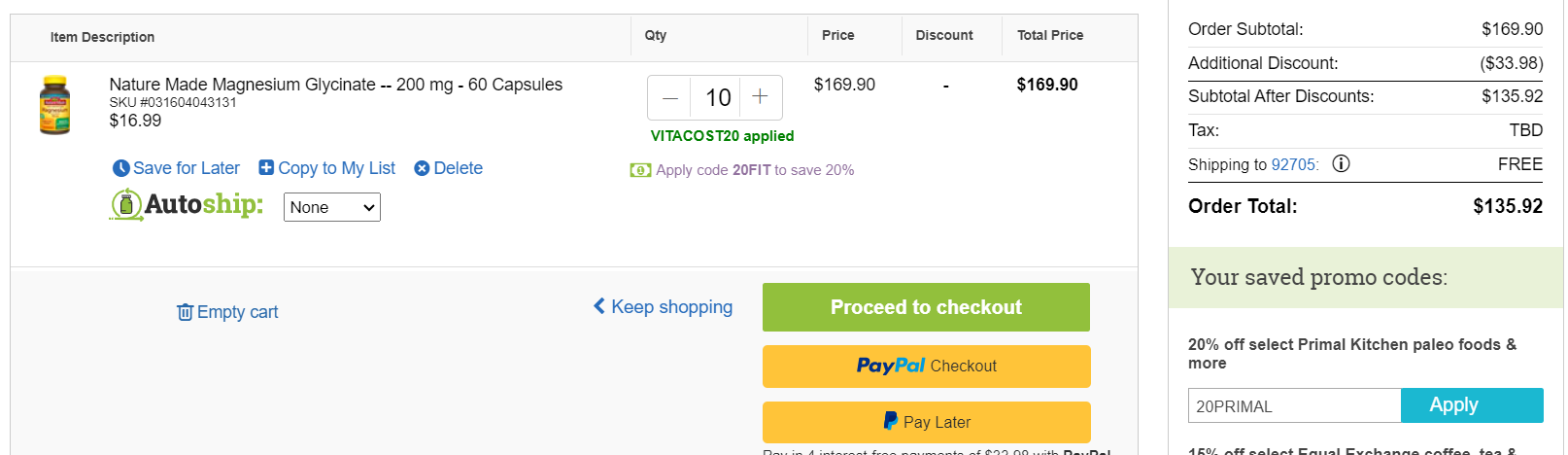The width and height of the screenshot is (1568, 455).
Task: Open the shipping zip code 92705 link
Action: (1293, 164)
